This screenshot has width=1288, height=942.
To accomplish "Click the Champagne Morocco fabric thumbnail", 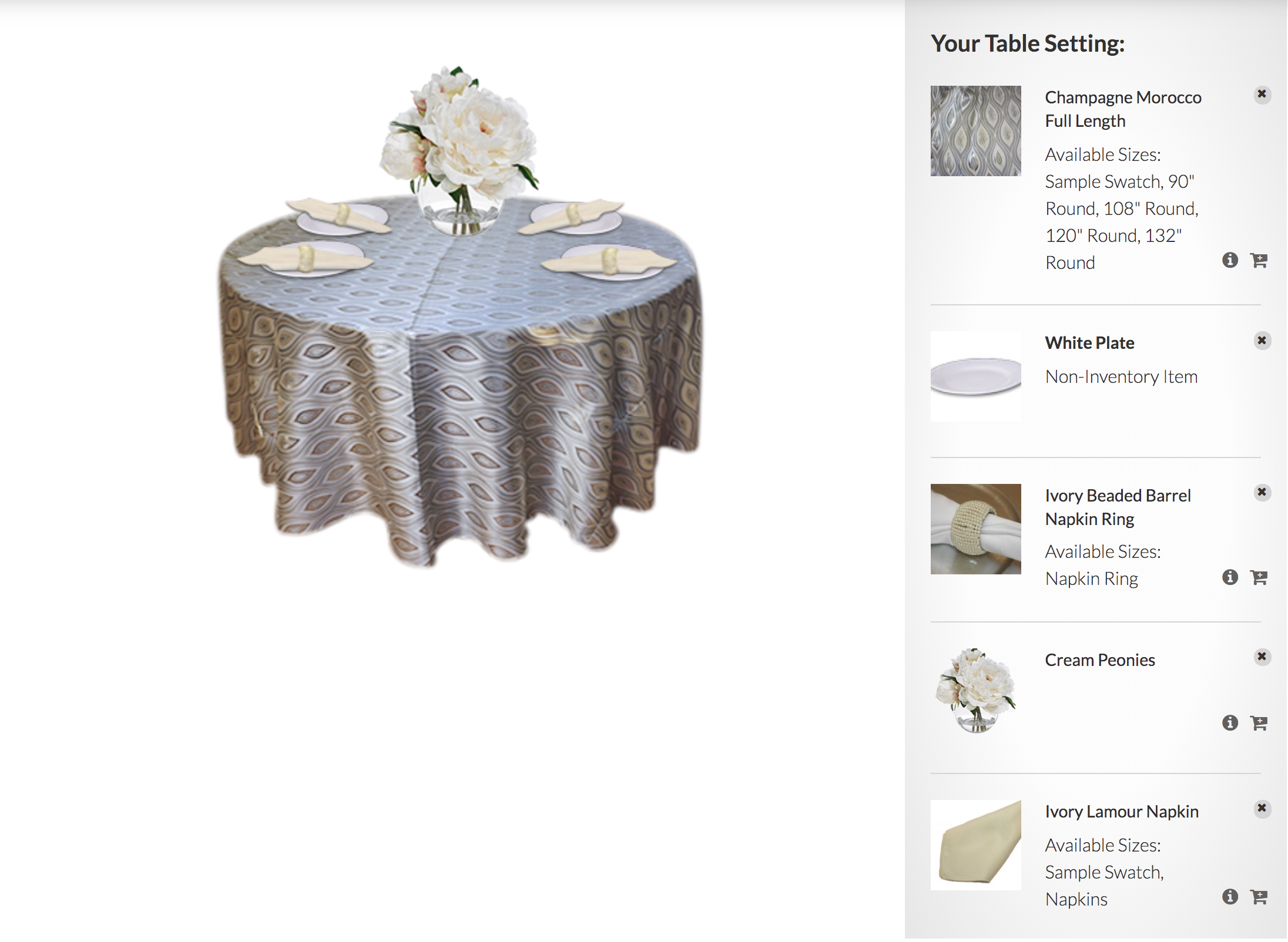I will (975, 131).
